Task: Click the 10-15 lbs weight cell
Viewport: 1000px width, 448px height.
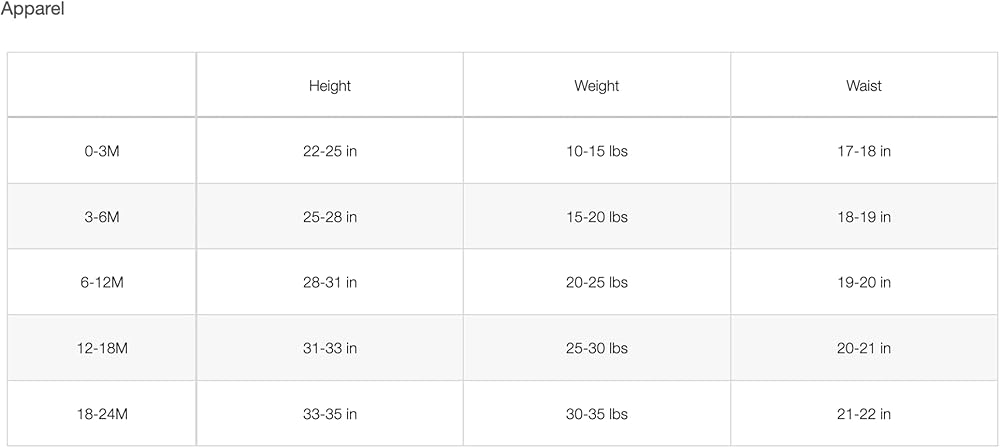Action: point(597,152)
